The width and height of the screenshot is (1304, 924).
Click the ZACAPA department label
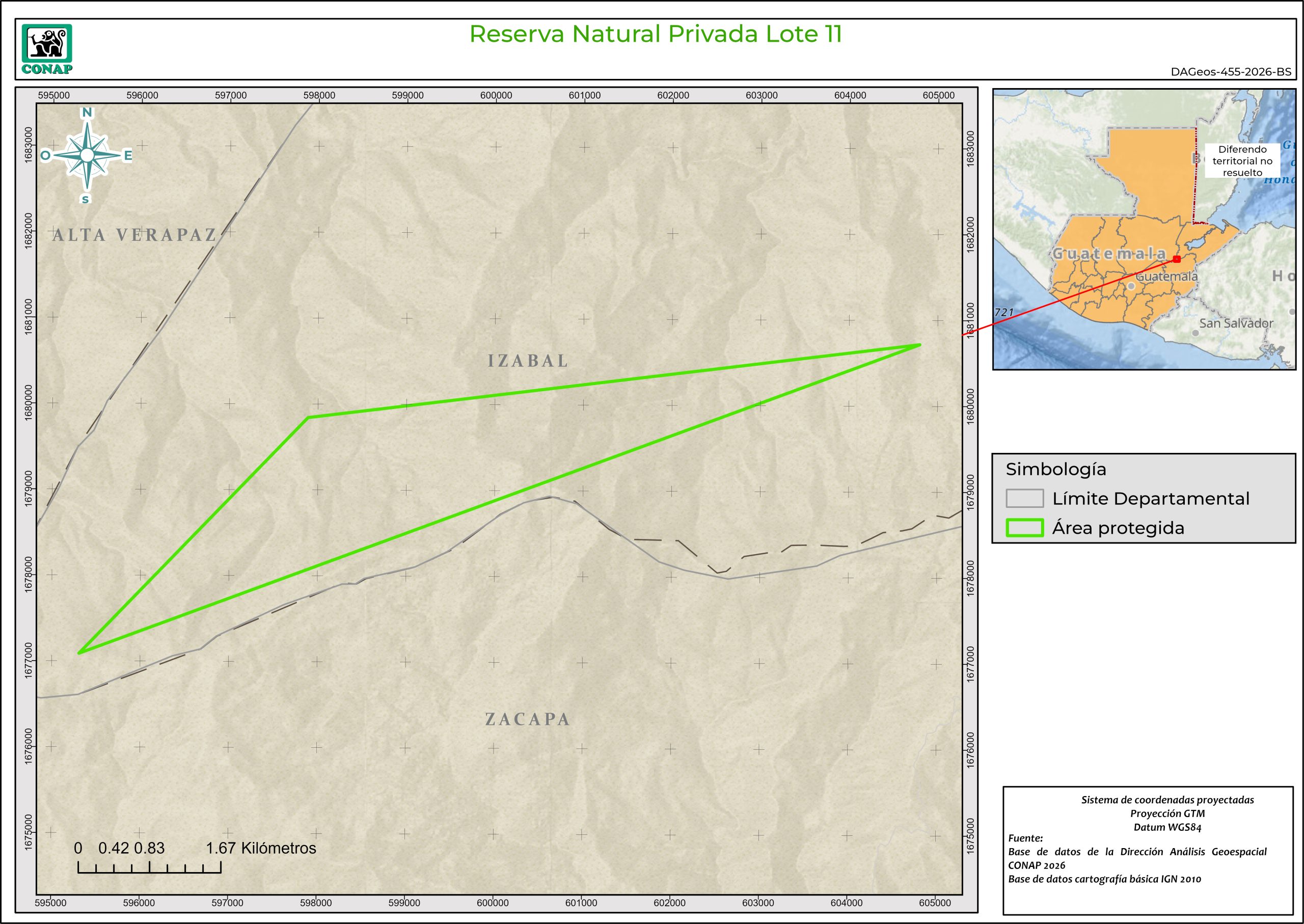tap(527, 719)
